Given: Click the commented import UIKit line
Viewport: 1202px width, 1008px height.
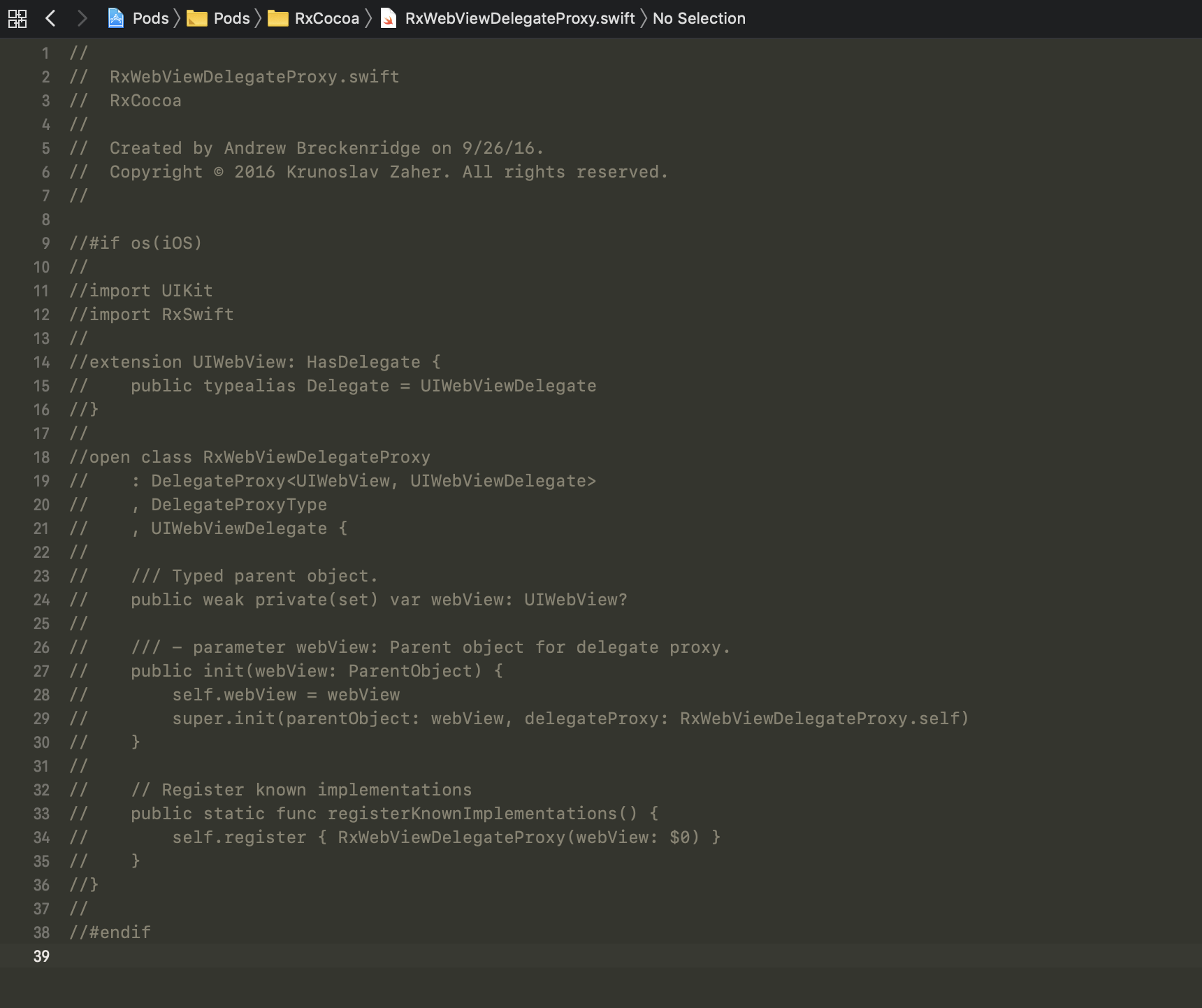Looking at the screenshot, I should [x=141, y=291].
